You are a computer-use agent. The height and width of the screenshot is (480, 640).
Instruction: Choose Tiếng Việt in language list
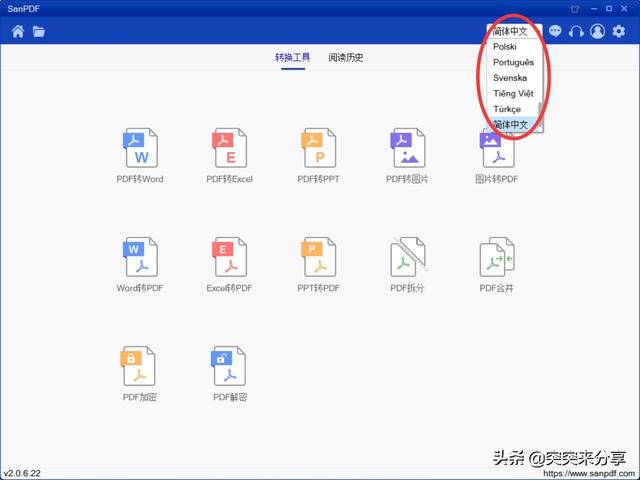coord(513,93)
